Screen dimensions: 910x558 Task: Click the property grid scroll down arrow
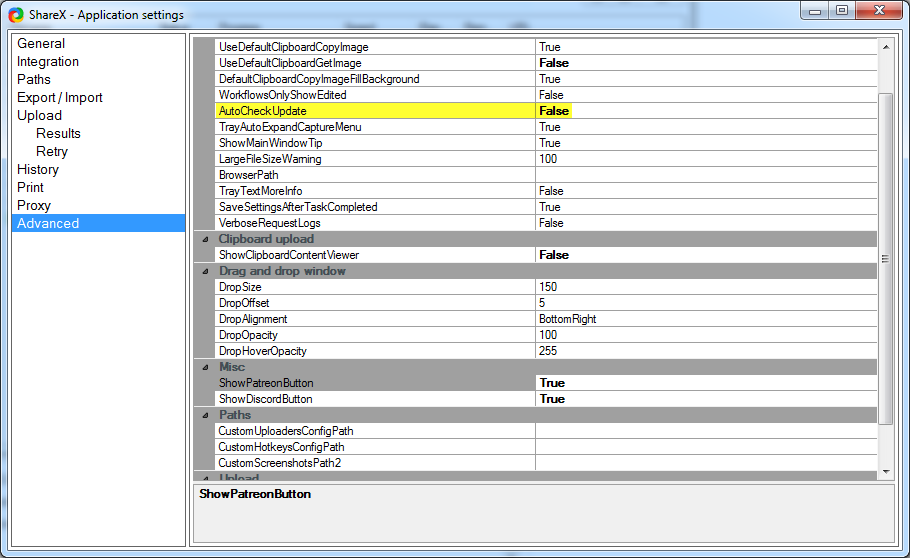point(886,472)
